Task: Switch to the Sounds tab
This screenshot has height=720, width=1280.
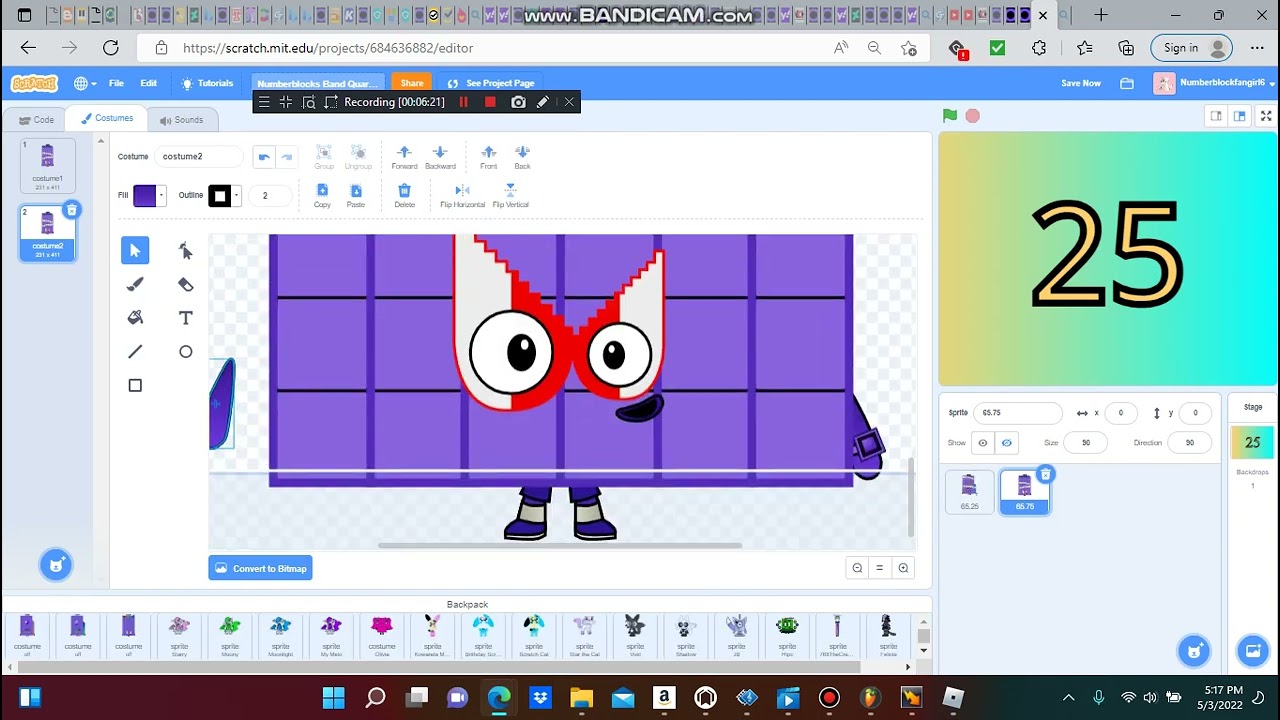Action: (x=181, y=120)
